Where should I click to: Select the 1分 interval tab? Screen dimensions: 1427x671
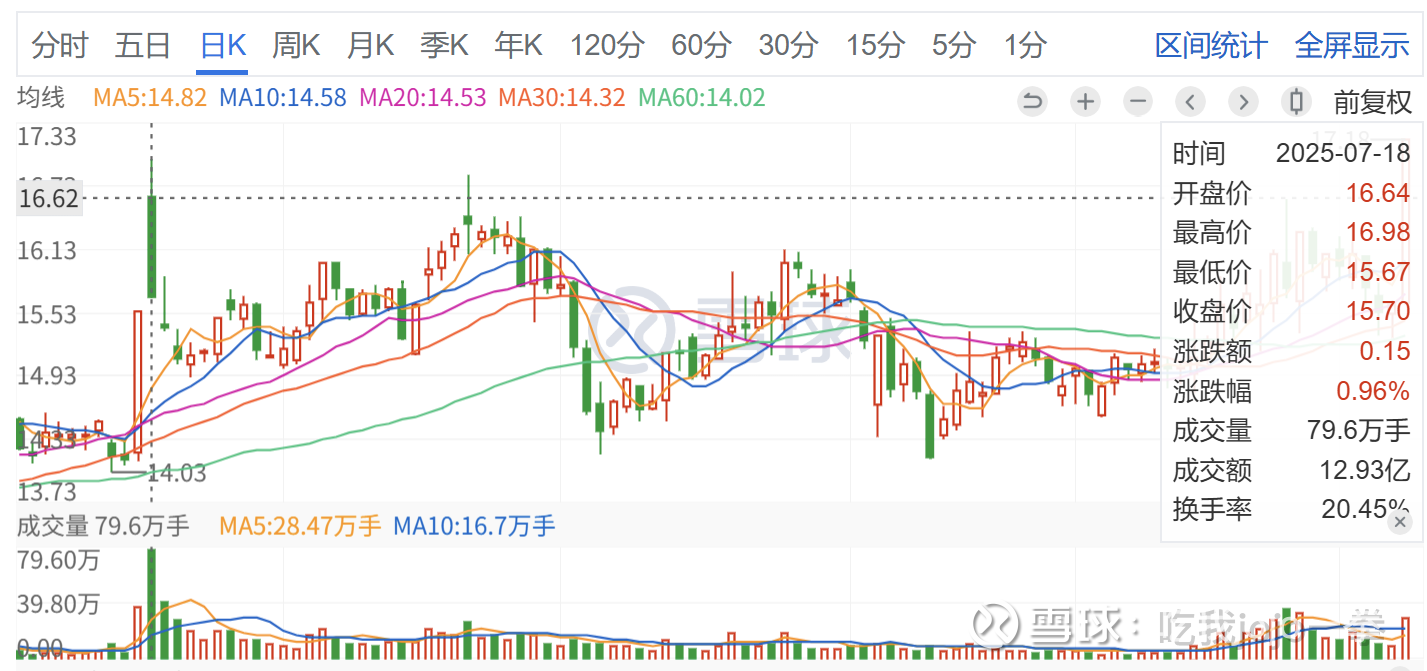pos(1025,45)
